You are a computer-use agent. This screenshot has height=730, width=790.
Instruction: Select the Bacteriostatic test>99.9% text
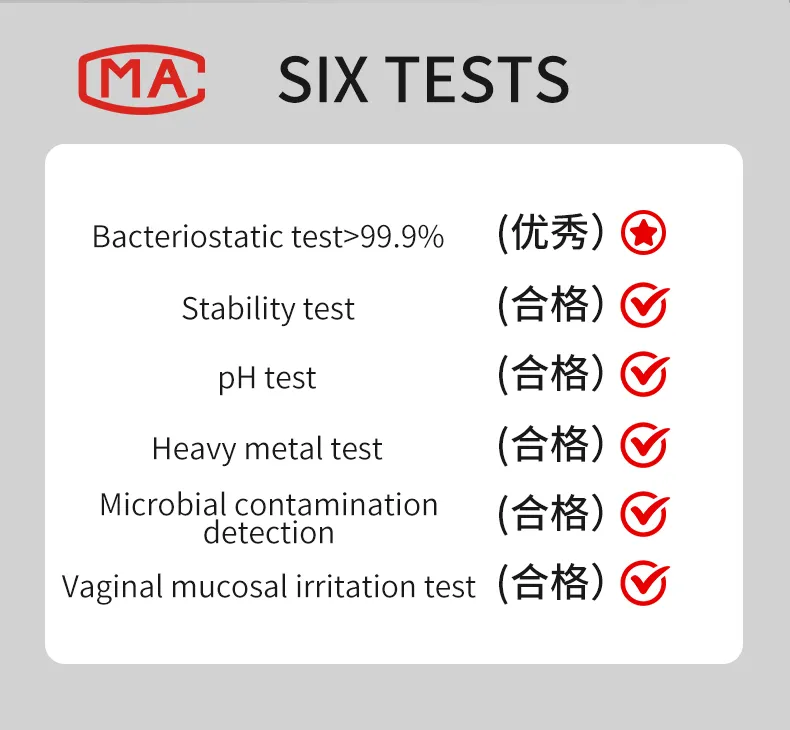coord(268,236)
